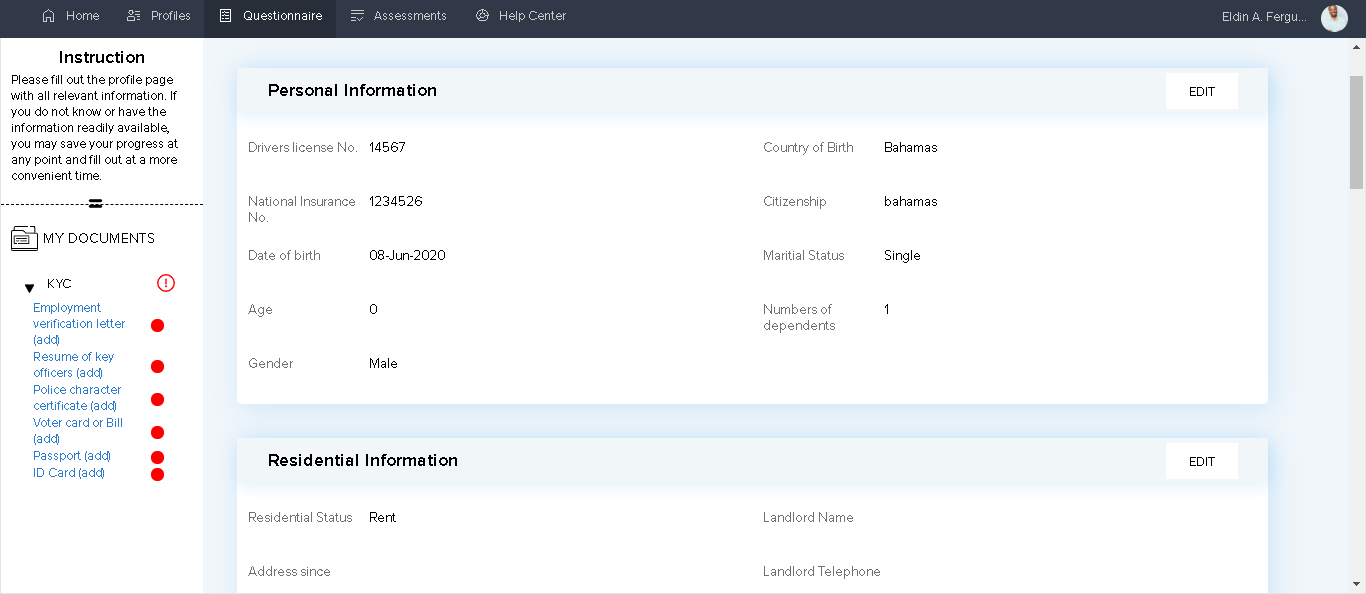The width and height of the screenshot is (1366, 594).
Task: Click the Numbers of dependents label
Action: pos(799,317)
